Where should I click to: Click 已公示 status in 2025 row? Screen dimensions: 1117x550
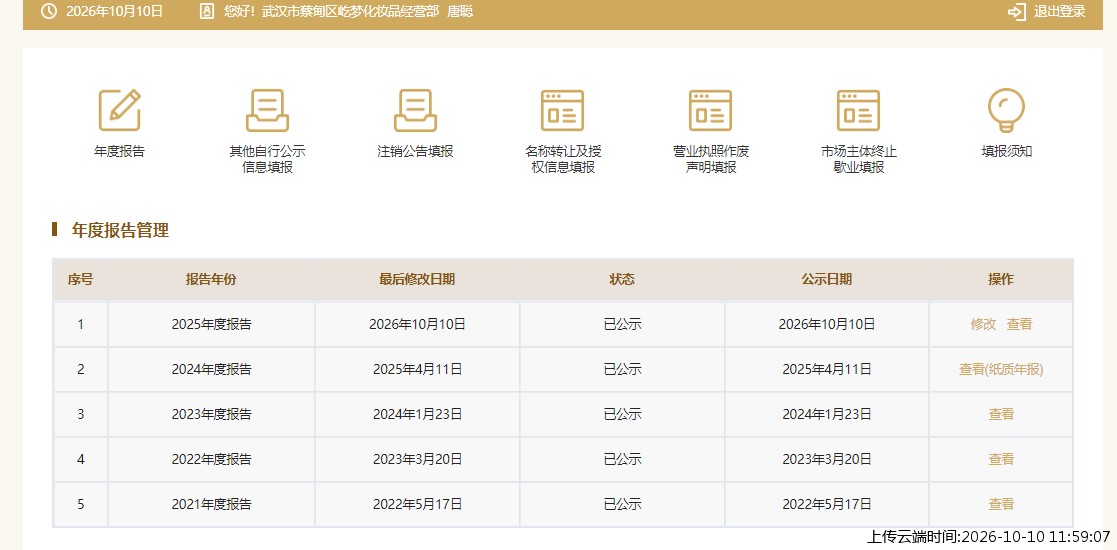click(623, 324)
